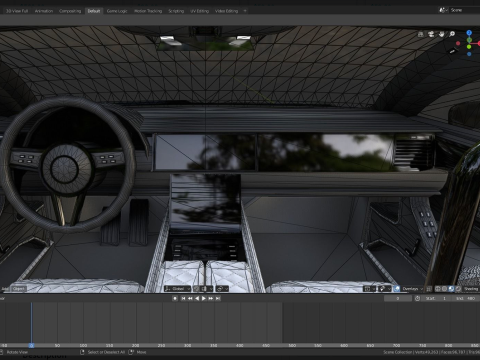This screenshot has width=480, height=360.
Task: Select solid shading mode
Action: [444, 289]
